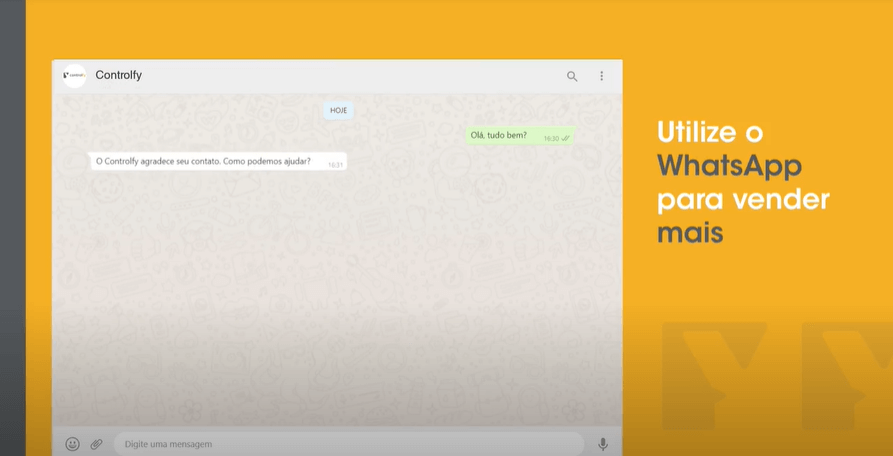Click the paperclip attachment icon
The height and width of the screenshot is (456, 893).
[96, 444]
